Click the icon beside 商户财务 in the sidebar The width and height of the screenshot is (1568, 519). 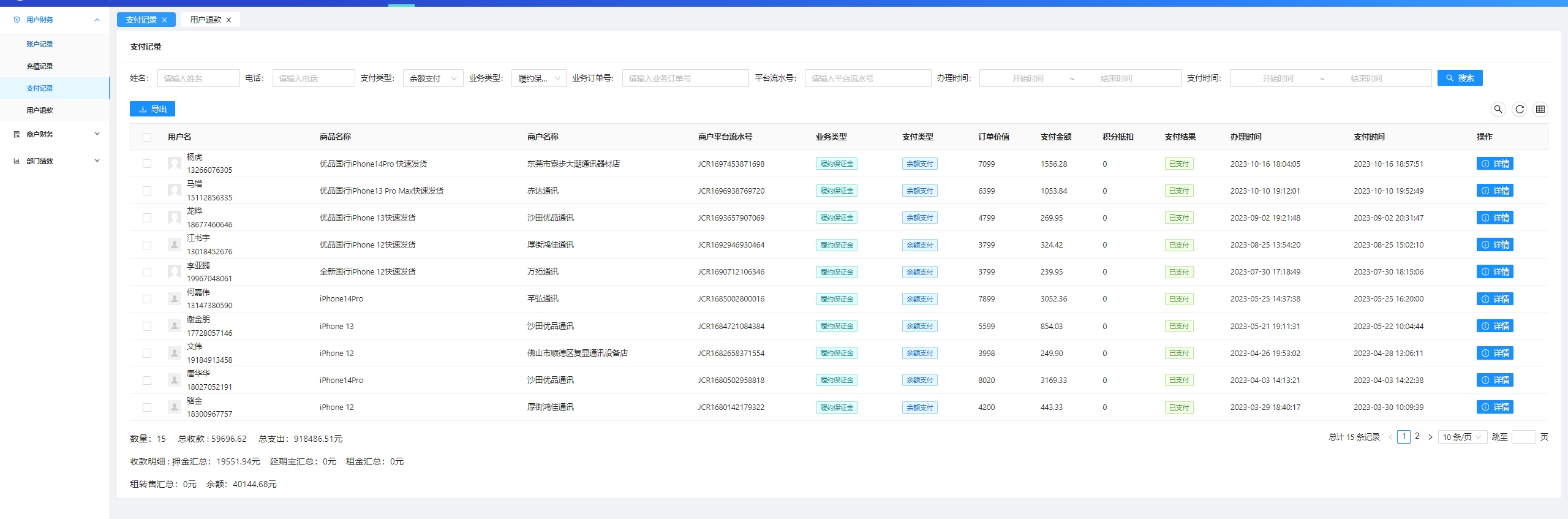coord(17,134)
